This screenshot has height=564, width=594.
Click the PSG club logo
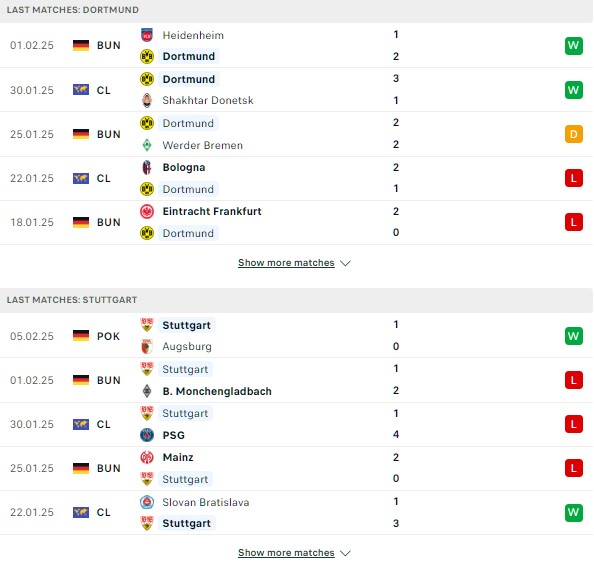tap(147, 435)
